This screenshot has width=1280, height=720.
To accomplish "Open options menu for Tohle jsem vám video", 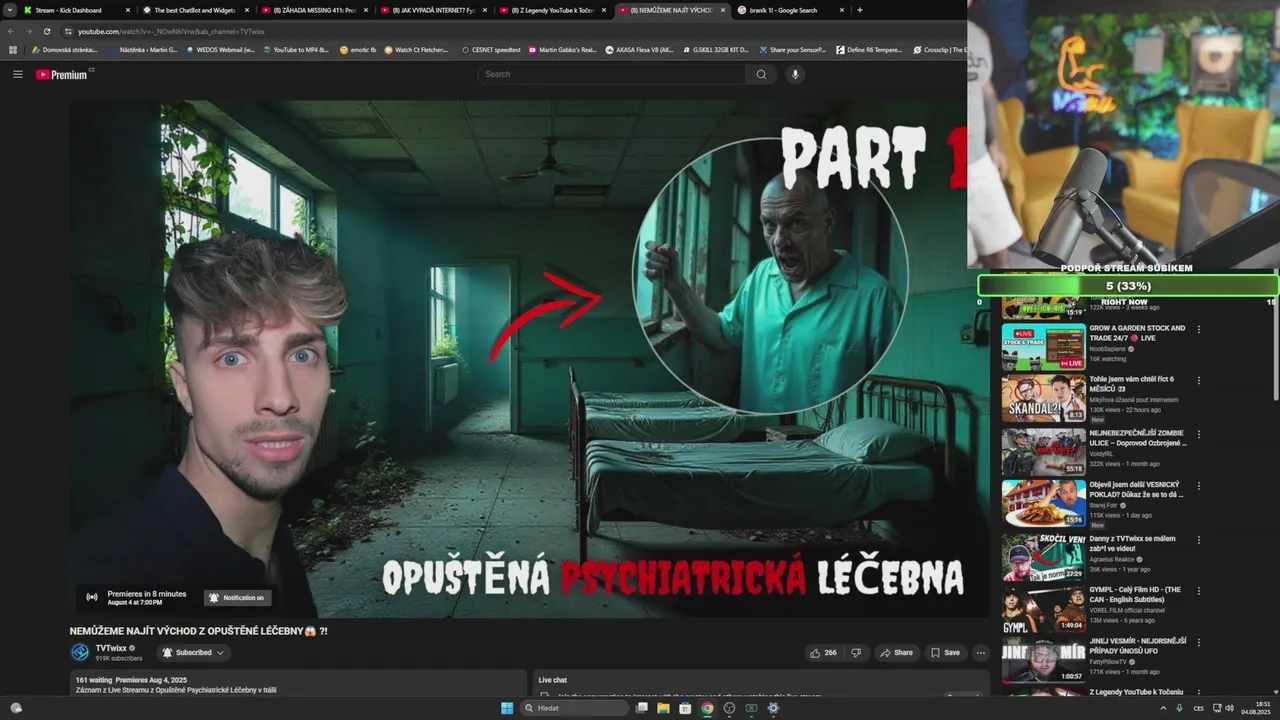I will pyautogui.click(x=1199, y=380).
